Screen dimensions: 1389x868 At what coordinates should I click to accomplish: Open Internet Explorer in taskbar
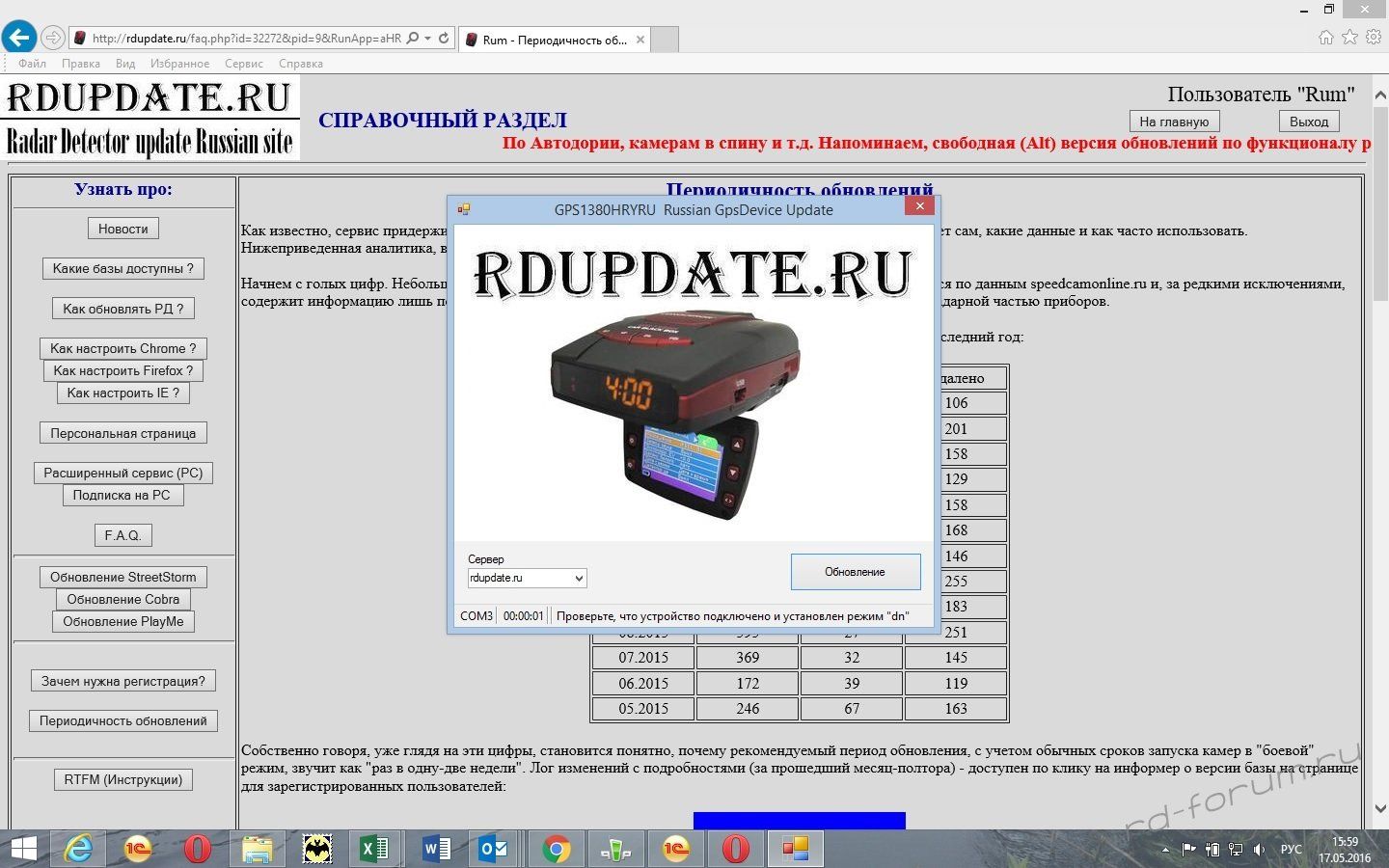point(78,849)
